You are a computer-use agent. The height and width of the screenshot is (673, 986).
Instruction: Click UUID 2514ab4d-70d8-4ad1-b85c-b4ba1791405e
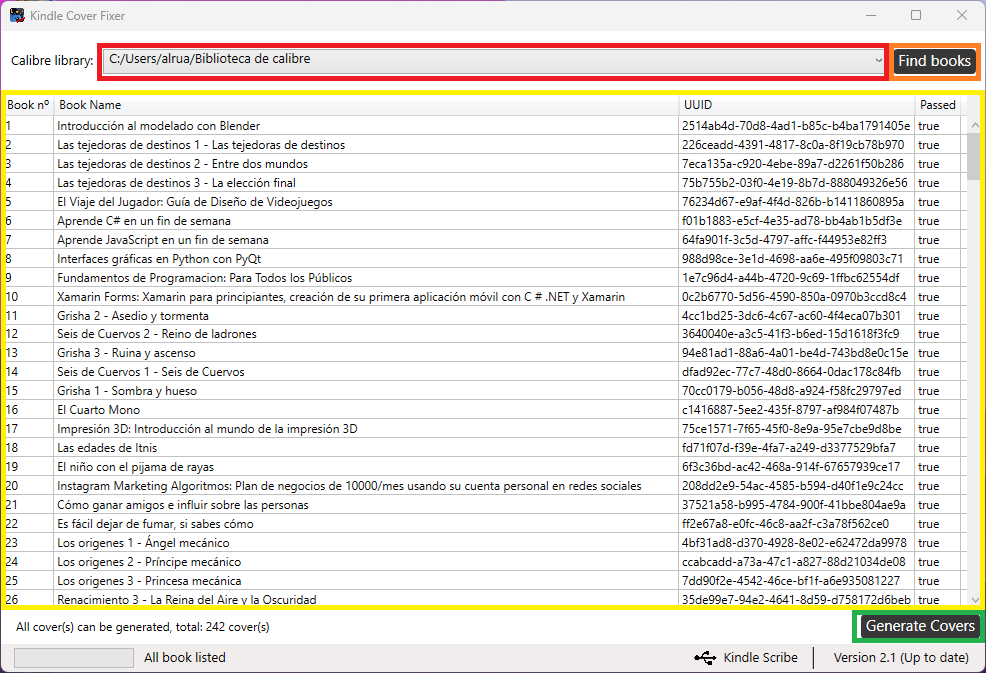point(795,126)
